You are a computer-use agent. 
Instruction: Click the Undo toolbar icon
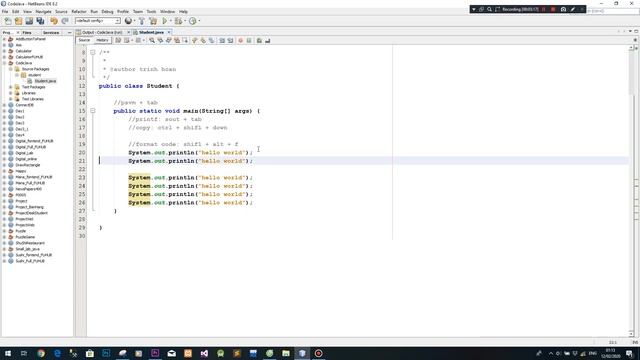(x=54, y=21)
